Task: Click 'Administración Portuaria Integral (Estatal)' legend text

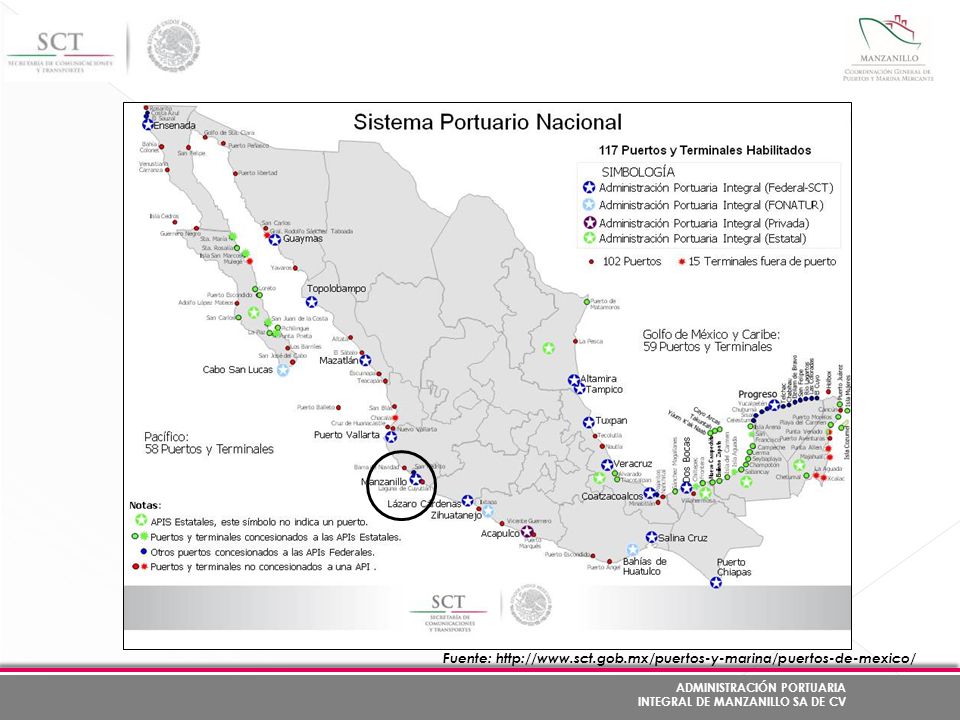Action: pos(702,239)
